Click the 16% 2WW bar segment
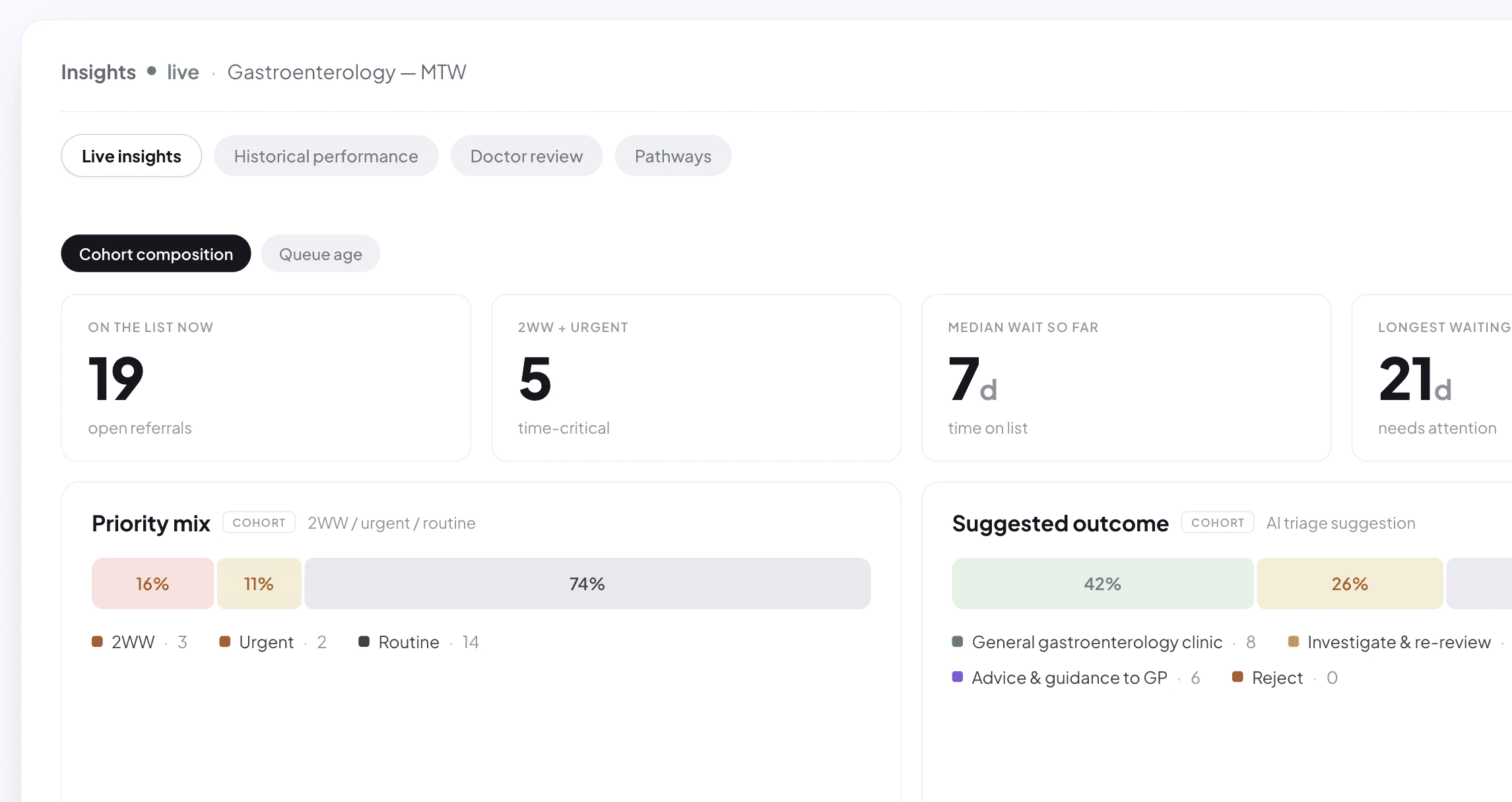This screenshot has height=802, width=1512. pos(152,584)
